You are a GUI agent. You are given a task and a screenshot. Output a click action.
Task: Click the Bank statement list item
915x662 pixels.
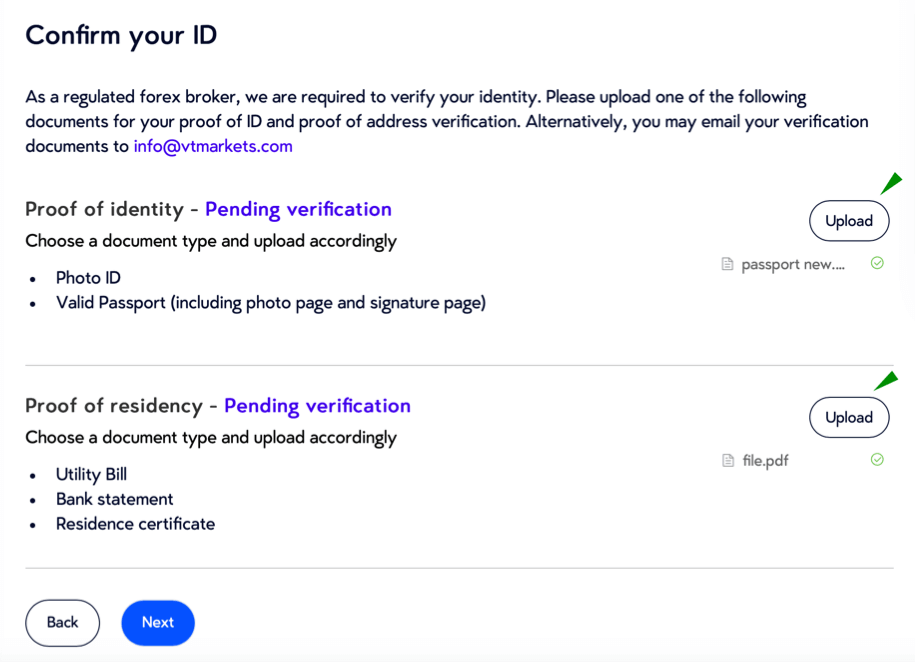pyautogui.click(x=114, y=499)
